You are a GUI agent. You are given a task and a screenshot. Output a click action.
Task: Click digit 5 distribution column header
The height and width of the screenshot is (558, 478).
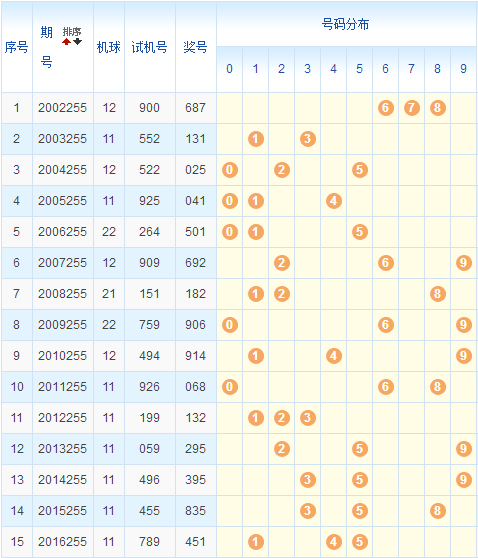[359, 69]
